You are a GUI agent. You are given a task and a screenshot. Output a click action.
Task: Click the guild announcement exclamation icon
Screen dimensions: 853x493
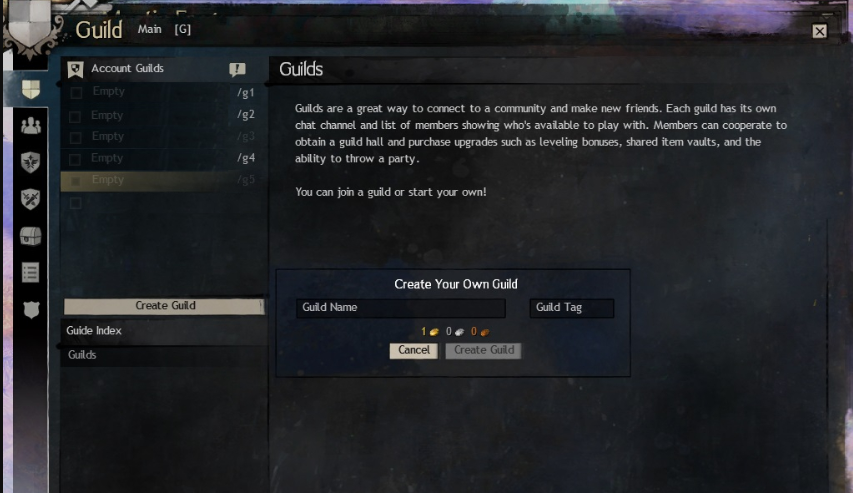click(x=237, y=70)
